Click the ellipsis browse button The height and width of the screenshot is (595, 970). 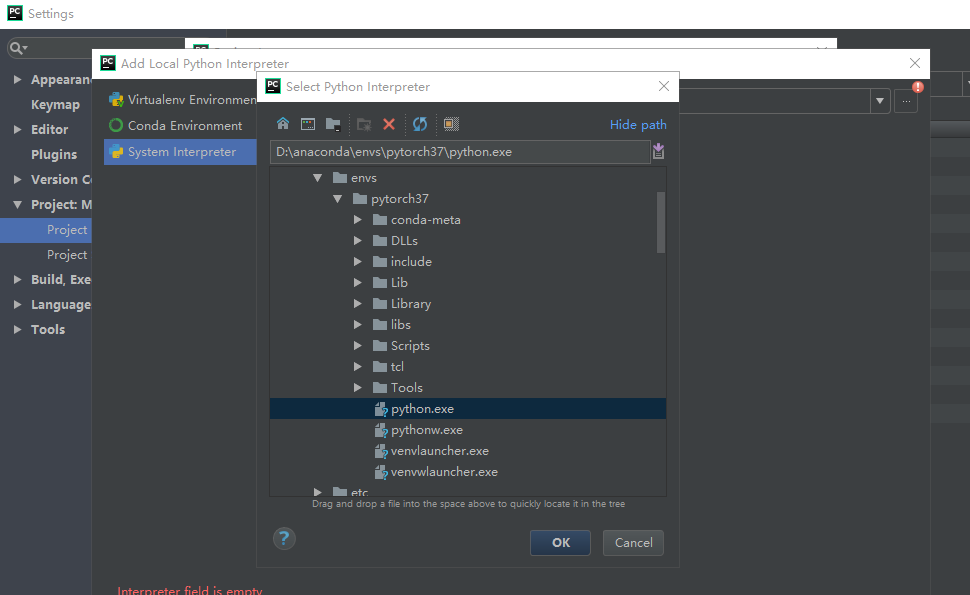pos(906,101)
